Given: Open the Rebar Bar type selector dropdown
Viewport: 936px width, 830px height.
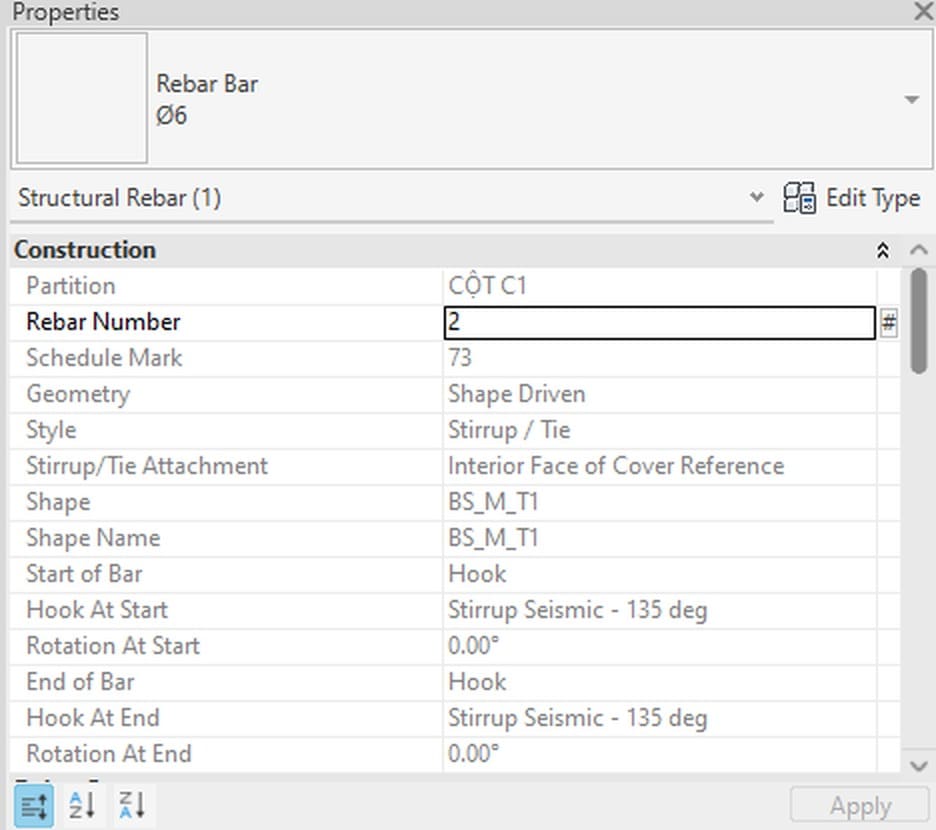Looking at the screenshot, I should 912,99.
